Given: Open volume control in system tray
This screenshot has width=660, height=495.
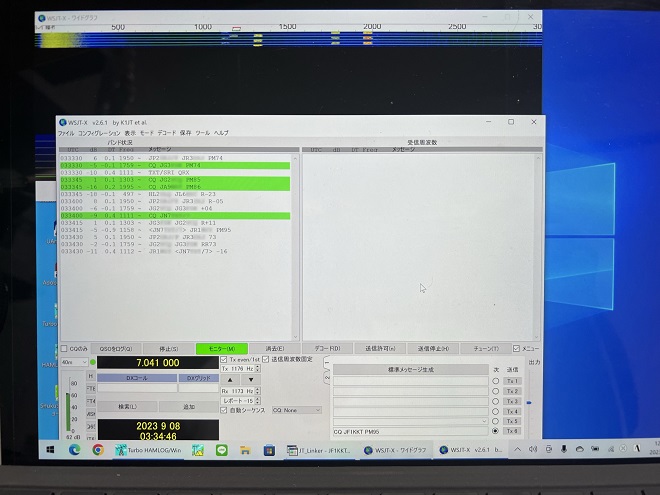Looking at the screenshot, I should coord(533,450).
